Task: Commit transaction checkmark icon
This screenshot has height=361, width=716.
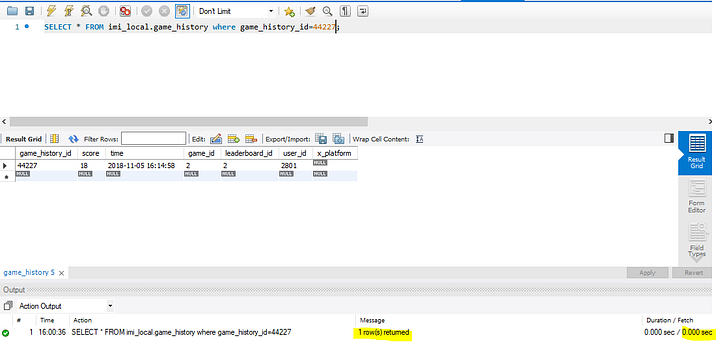Action: click(147, 11)
